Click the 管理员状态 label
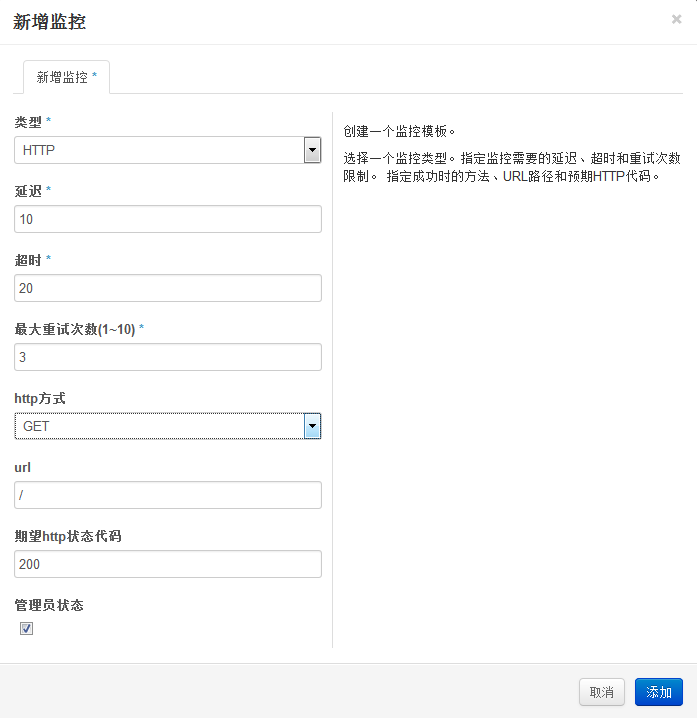The image size is (697, 718). point(48,605)
